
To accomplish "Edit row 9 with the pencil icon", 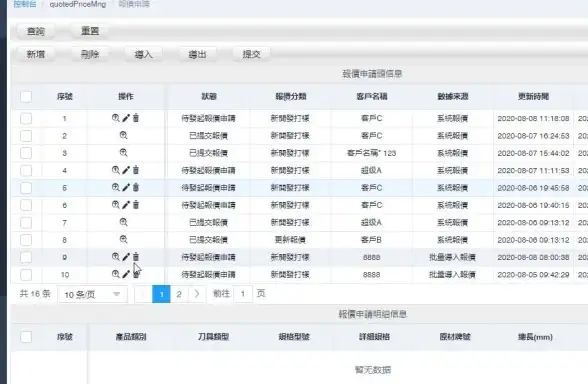I will coord(126,257).
